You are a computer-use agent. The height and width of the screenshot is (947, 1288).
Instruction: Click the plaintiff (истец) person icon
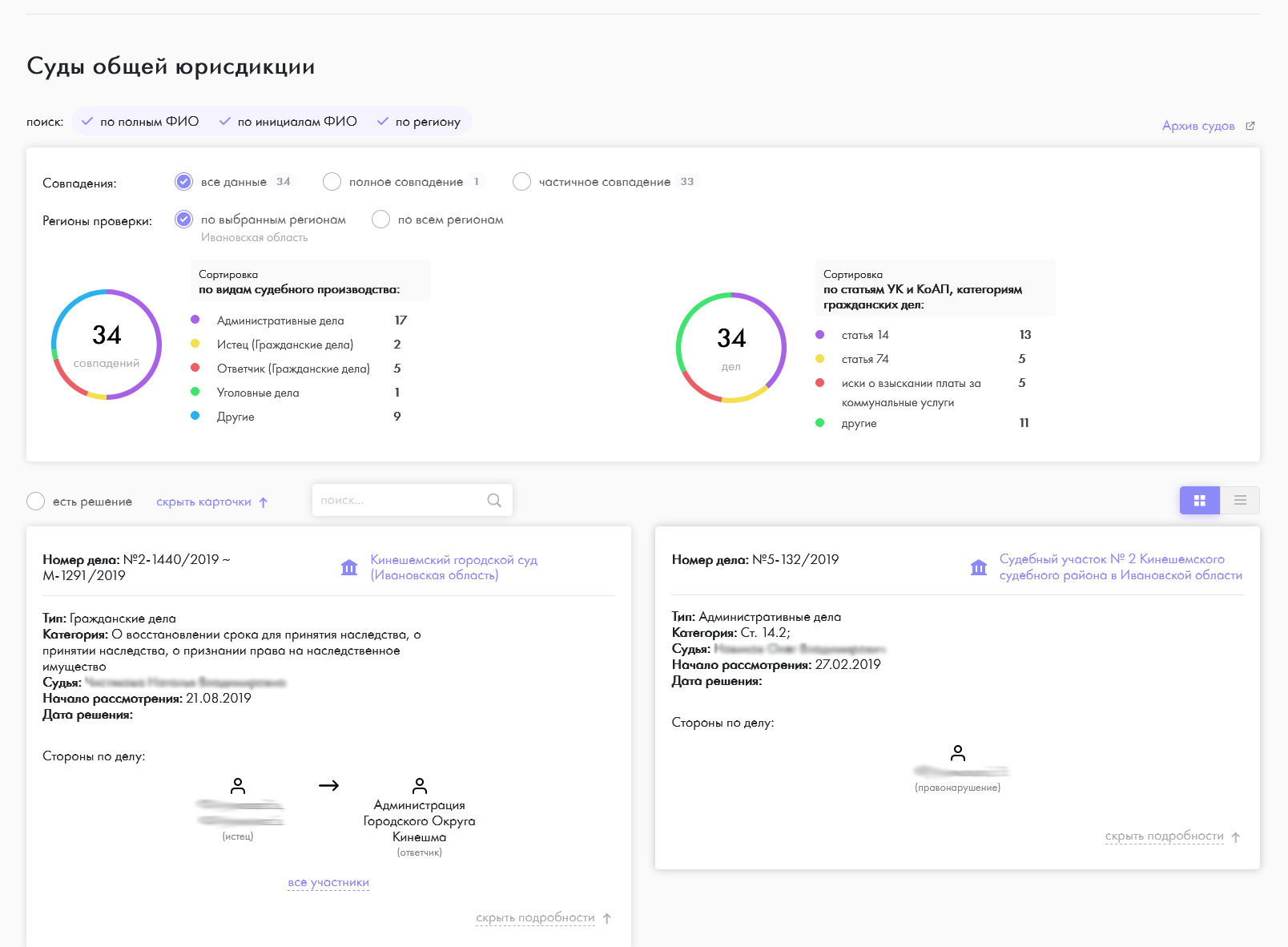pyautogui.click(x=238, y=786)
